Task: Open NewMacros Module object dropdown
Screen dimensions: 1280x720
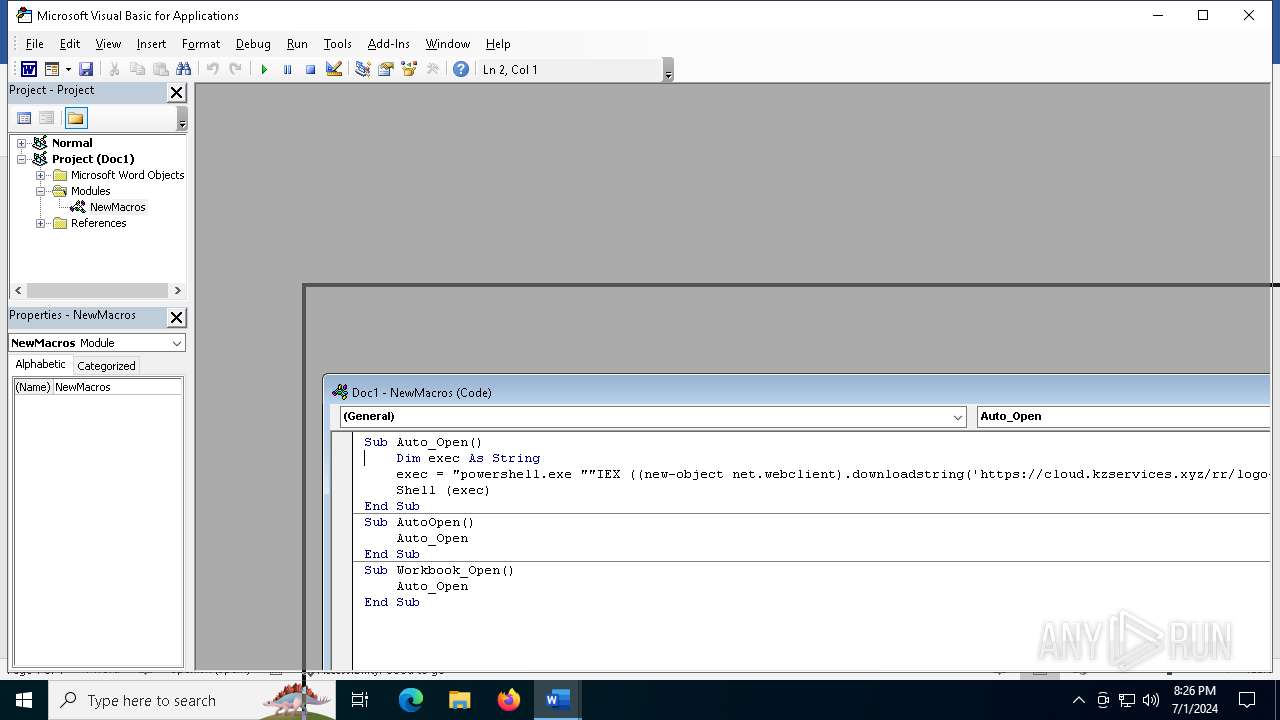Action: click(177, 343)
